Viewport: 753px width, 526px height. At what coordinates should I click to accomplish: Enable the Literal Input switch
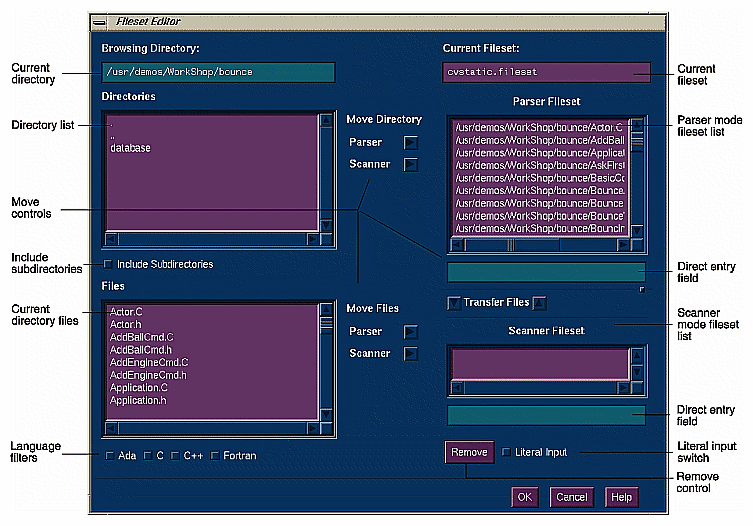[x=506, y=452]
